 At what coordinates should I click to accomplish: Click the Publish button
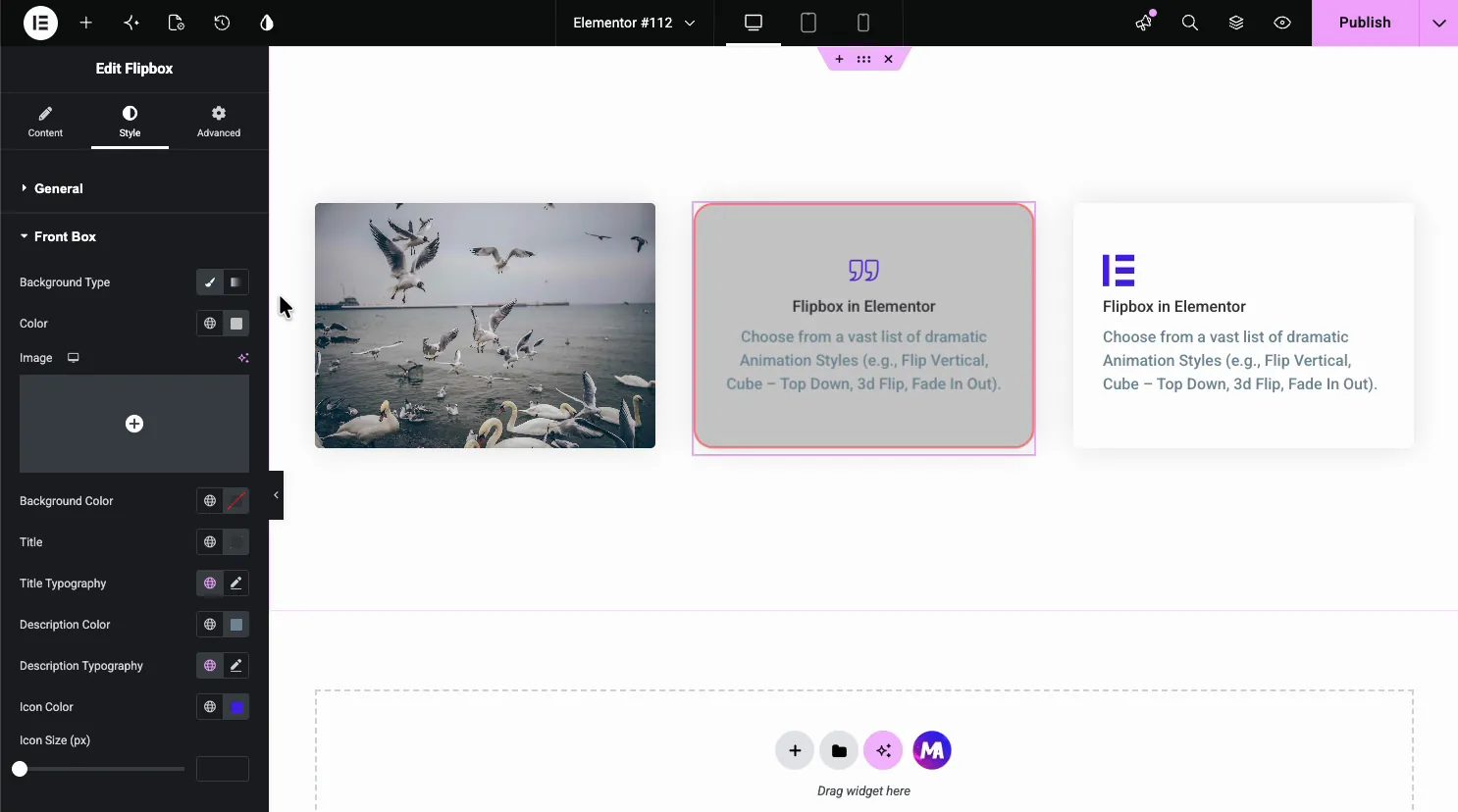[x=1365, y=23]
